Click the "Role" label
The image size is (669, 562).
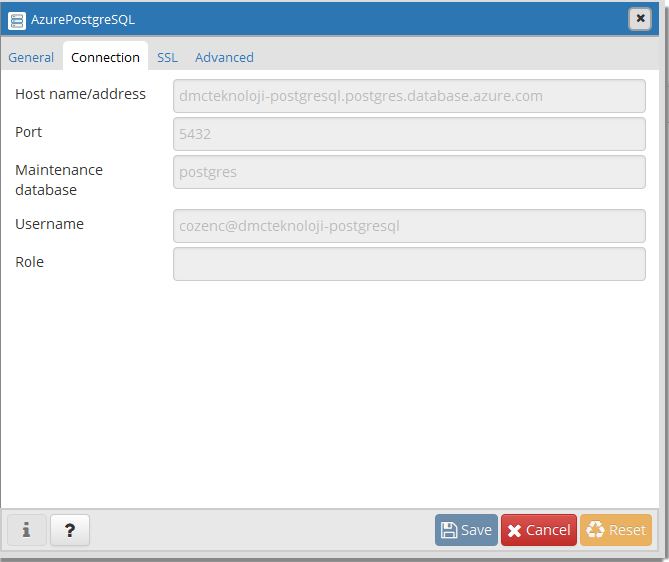click(x=29, y=262)
